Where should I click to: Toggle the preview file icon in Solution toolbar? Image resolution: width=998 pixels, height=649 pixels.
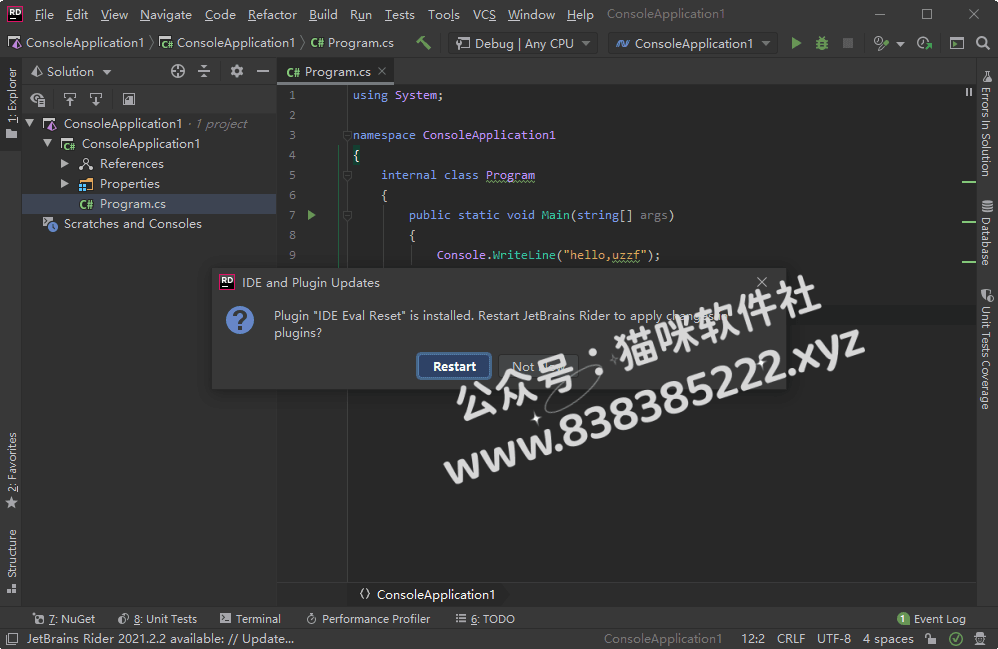[129, 99]
